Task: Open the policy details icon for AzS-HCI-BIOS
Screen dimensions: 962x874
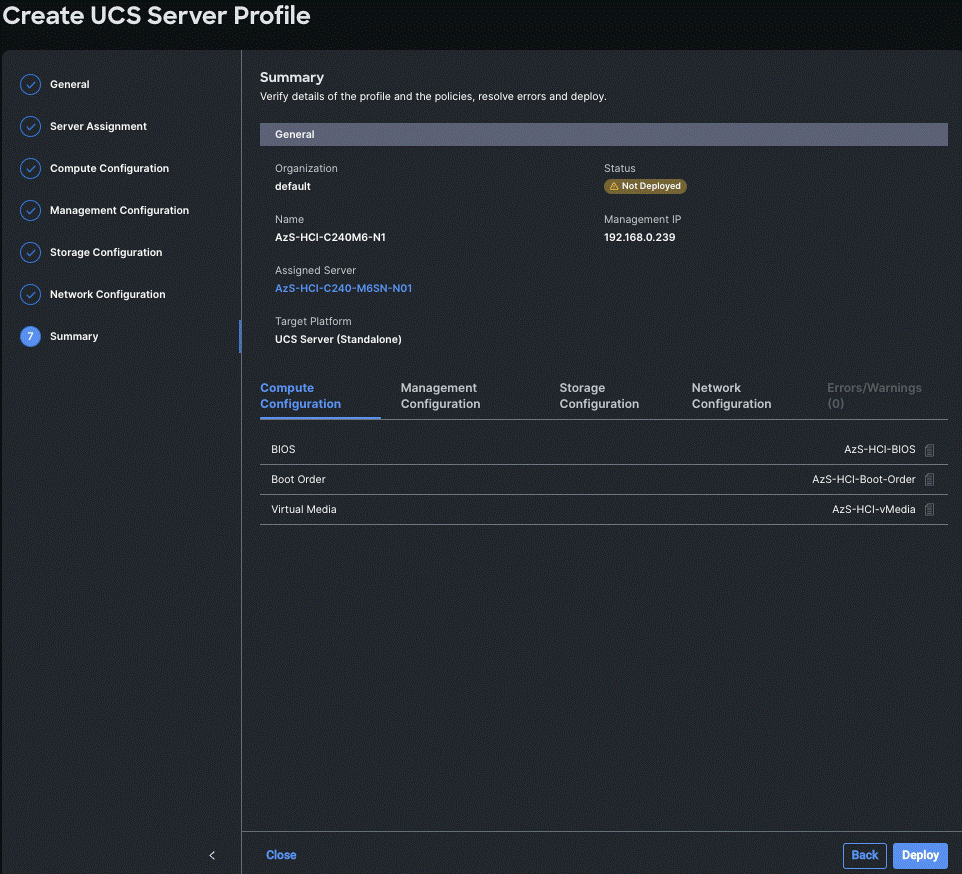Action: coord(929,449)
